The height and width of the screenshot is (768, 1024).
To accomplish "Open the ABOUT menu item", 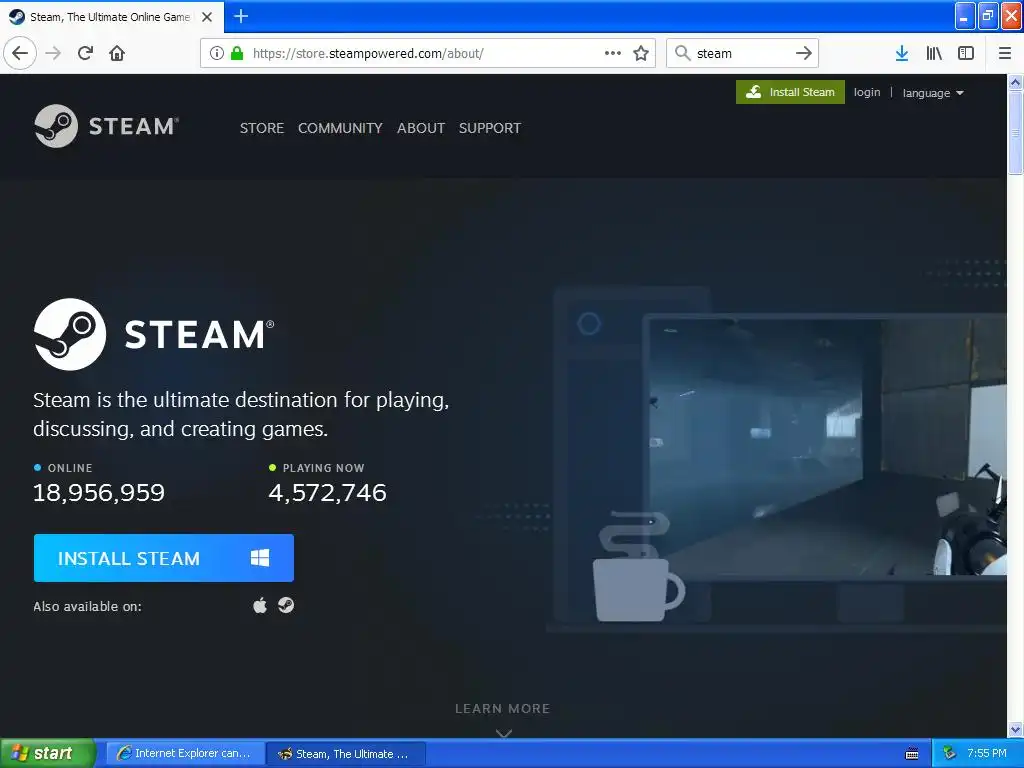I will [421, 128].
